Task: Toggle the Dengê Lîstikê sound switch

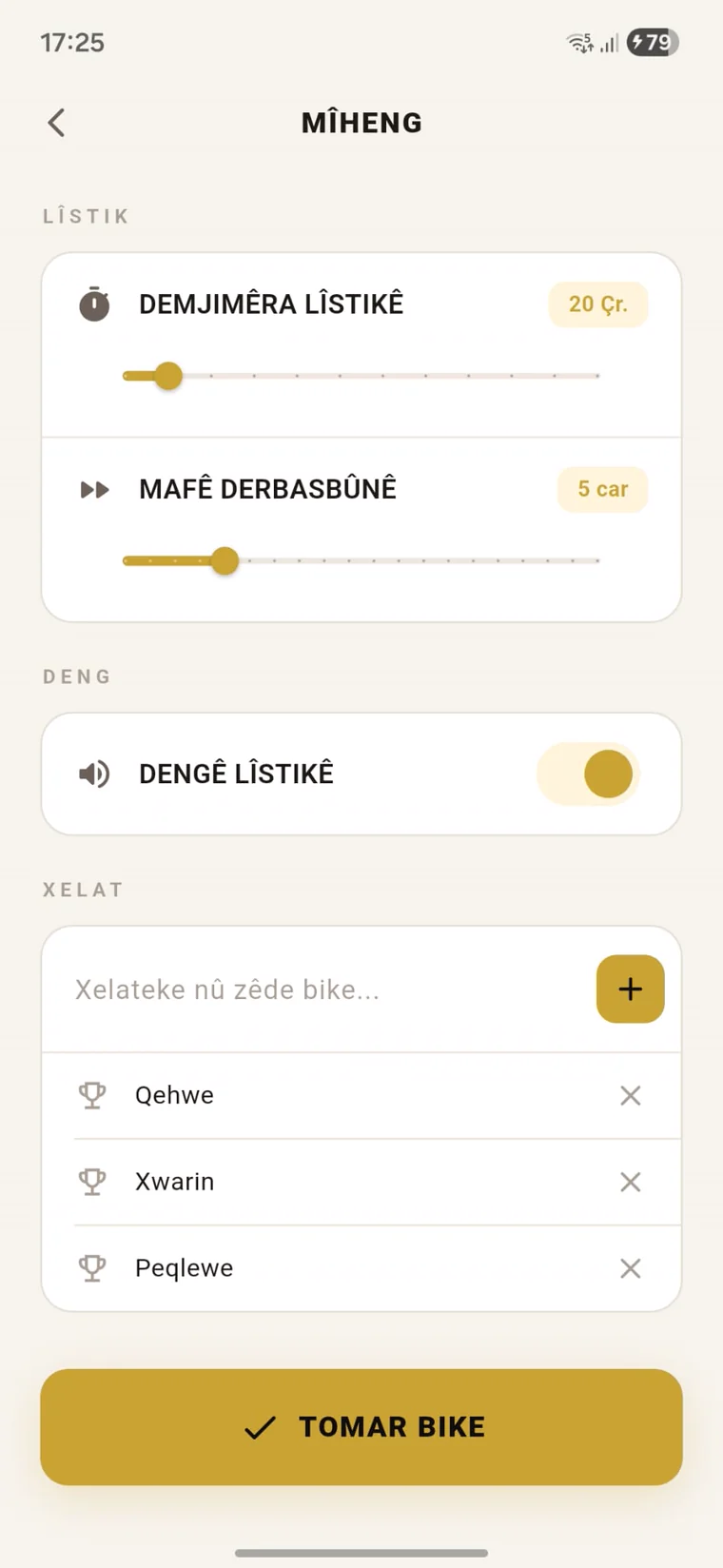Action: pos(589,774)
